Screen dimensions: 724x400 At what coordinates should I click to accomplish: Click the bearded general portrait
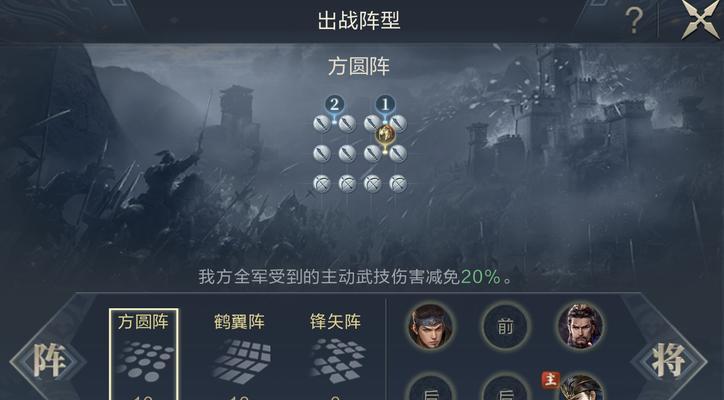point(580,326)
